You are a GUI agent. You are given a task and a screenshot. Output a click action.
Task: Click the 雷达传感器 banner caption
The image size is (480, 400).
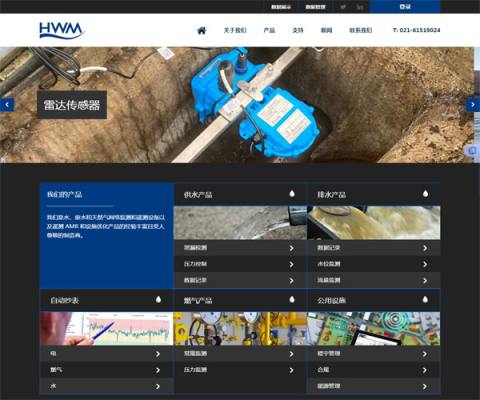click(x=72, y=105)
